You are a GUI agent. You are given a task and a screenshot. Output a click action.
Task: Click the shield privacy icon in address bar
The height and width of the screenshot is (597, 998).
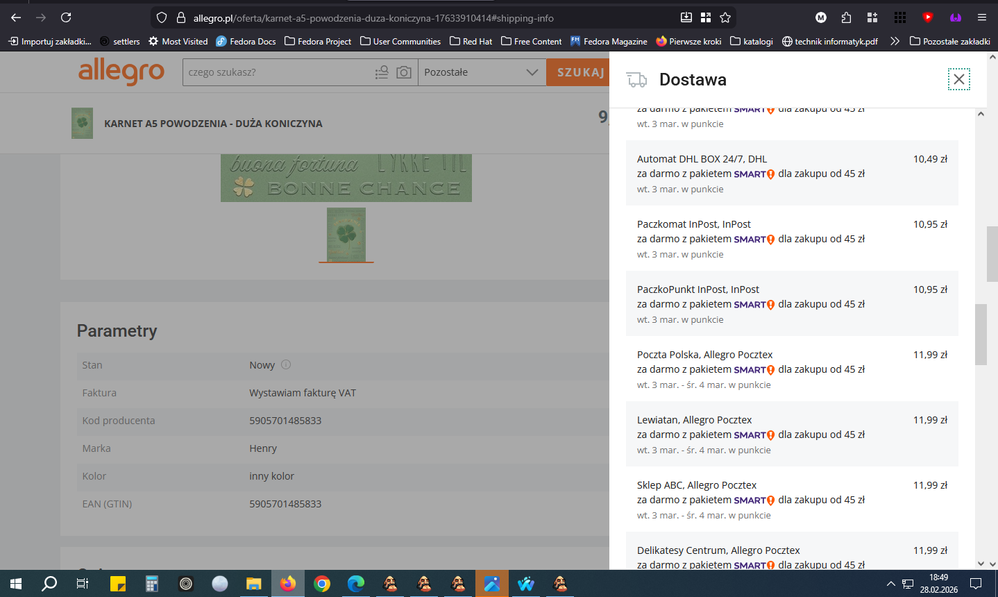pyautogui.click(x=160, y=17)
